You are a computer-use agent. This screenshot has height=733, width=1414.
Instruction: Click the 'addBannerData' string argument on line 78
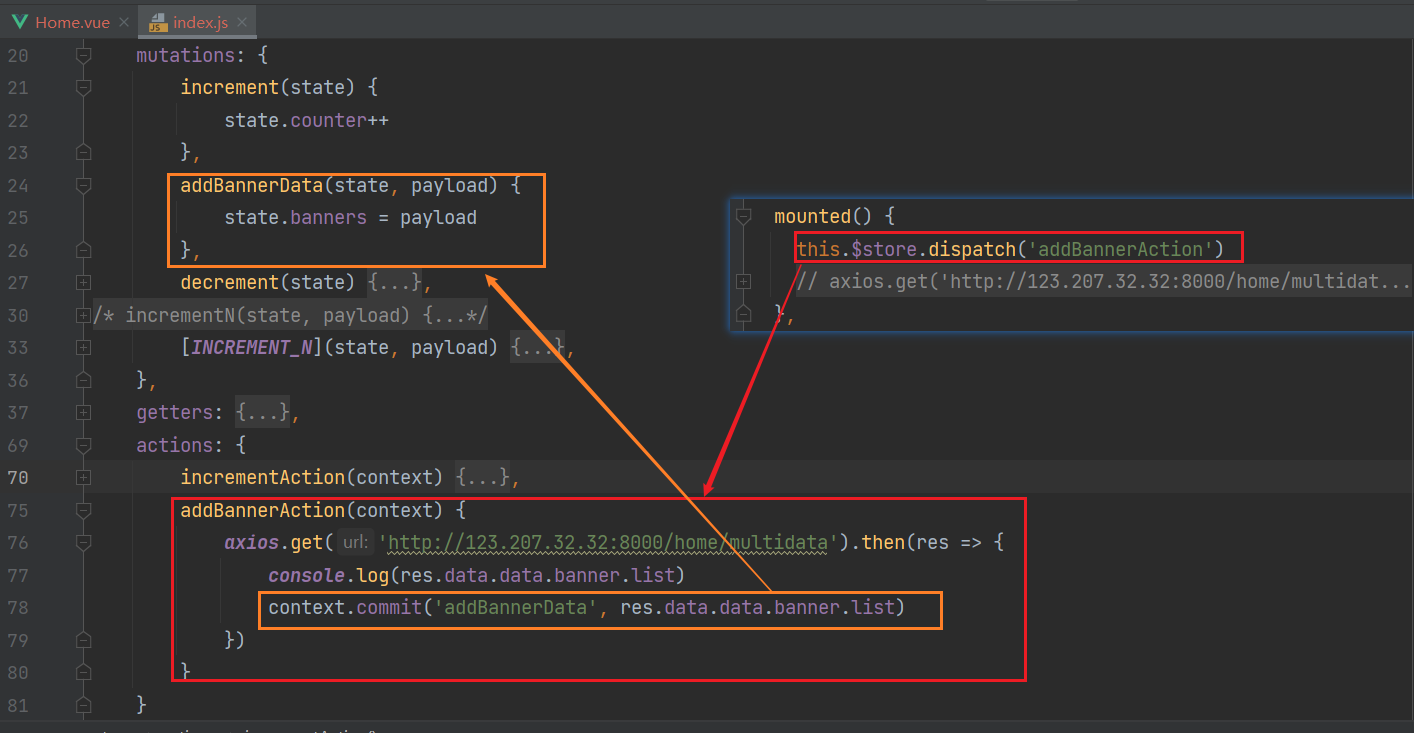(x=516, y=608)
